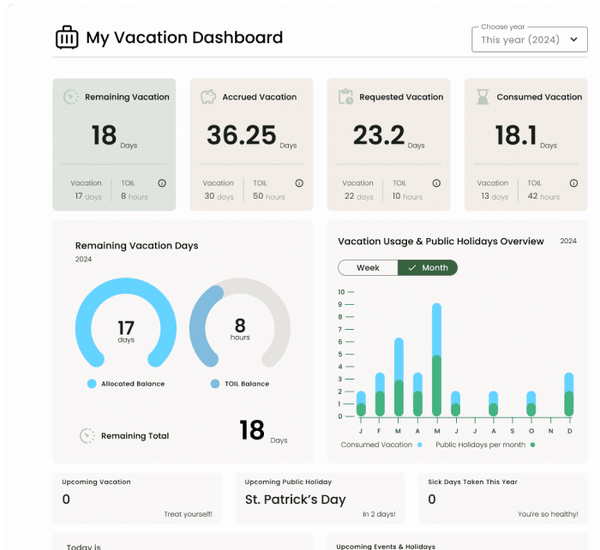Click the Accrued Vacation 36.25 Days card
This screenshot has width=600, height=550.
pos(251,145)
